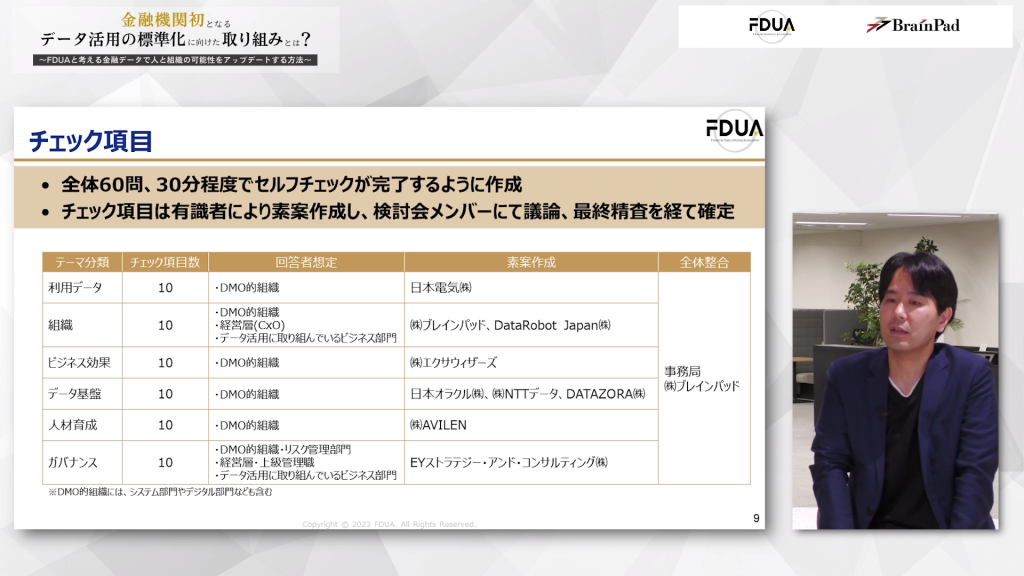The height and width of the screenshot is (576, 1024).
Task: Click the dark subtitle bar mentioning FDUA
Action: [x=175, y=60]
